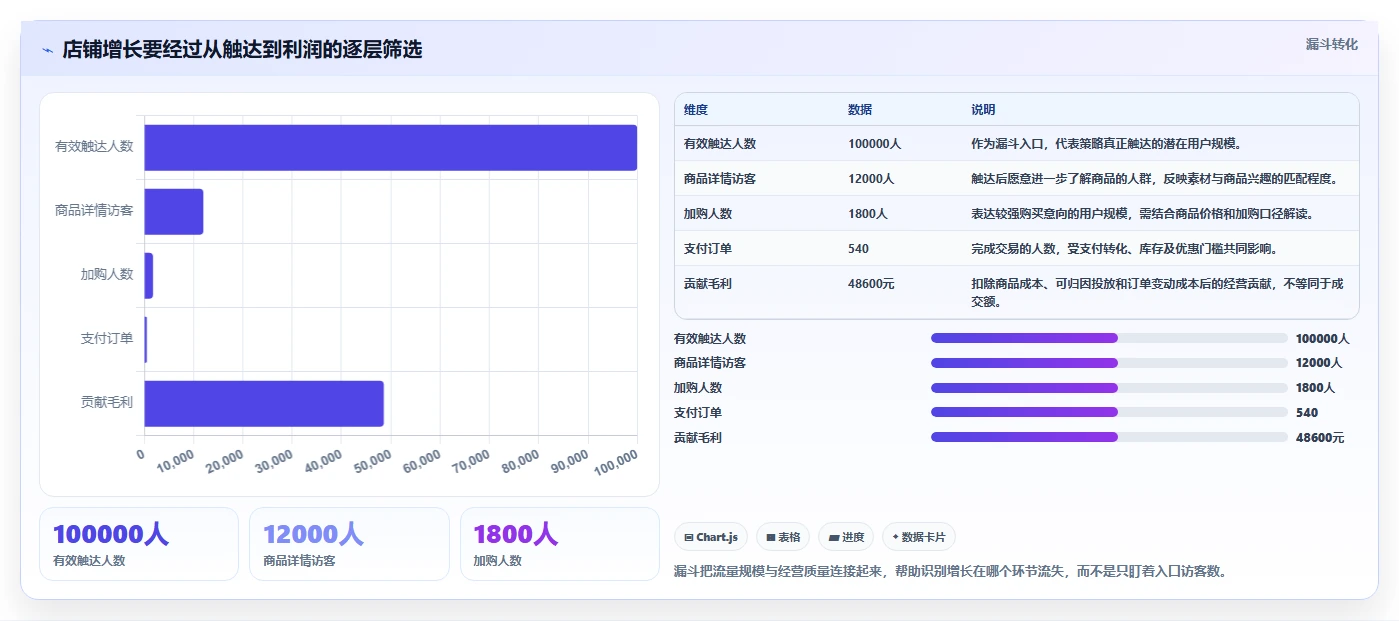Click the description starting 表达较强购买意向
This screenshot has height=621, width=1399.
pyautogui.click(x=1142, y=214)
